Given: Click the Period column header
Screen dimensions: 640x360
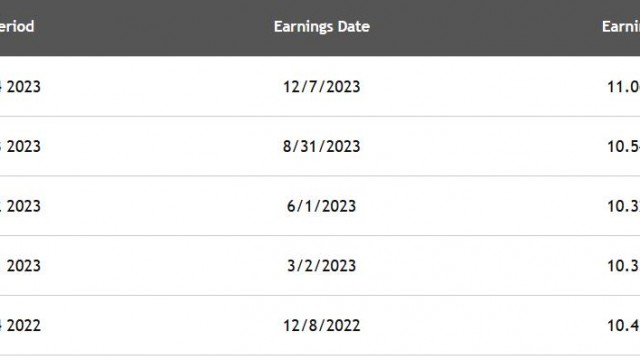Looking at the screenshot, I should [x=17, y=27].
